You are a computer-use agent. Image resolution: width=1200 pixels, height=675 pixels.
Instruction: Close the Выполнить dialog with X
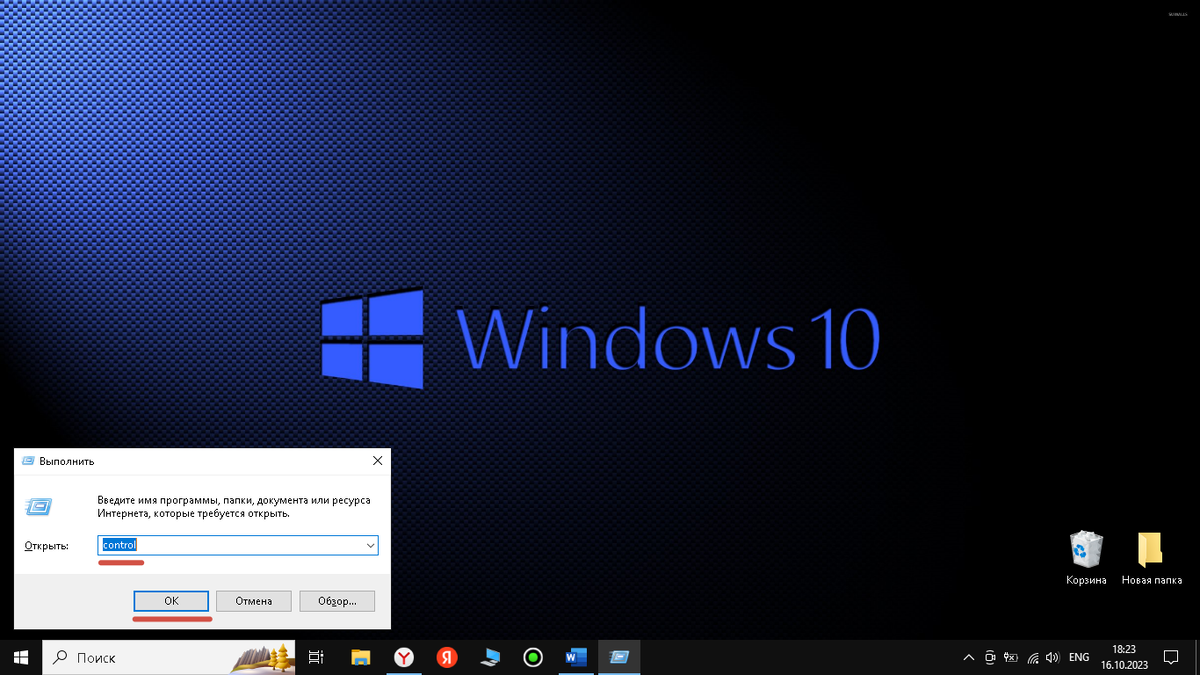point(377,461)
